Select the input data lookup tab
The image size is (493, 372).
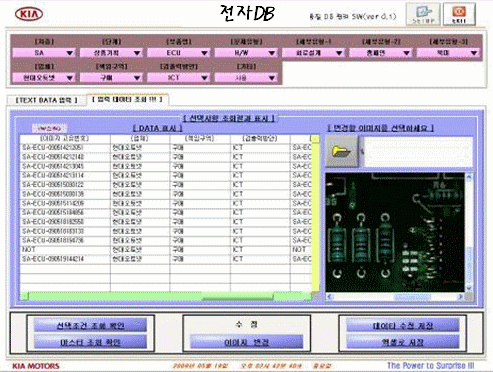pyautogui.click(x=128, y=99)
